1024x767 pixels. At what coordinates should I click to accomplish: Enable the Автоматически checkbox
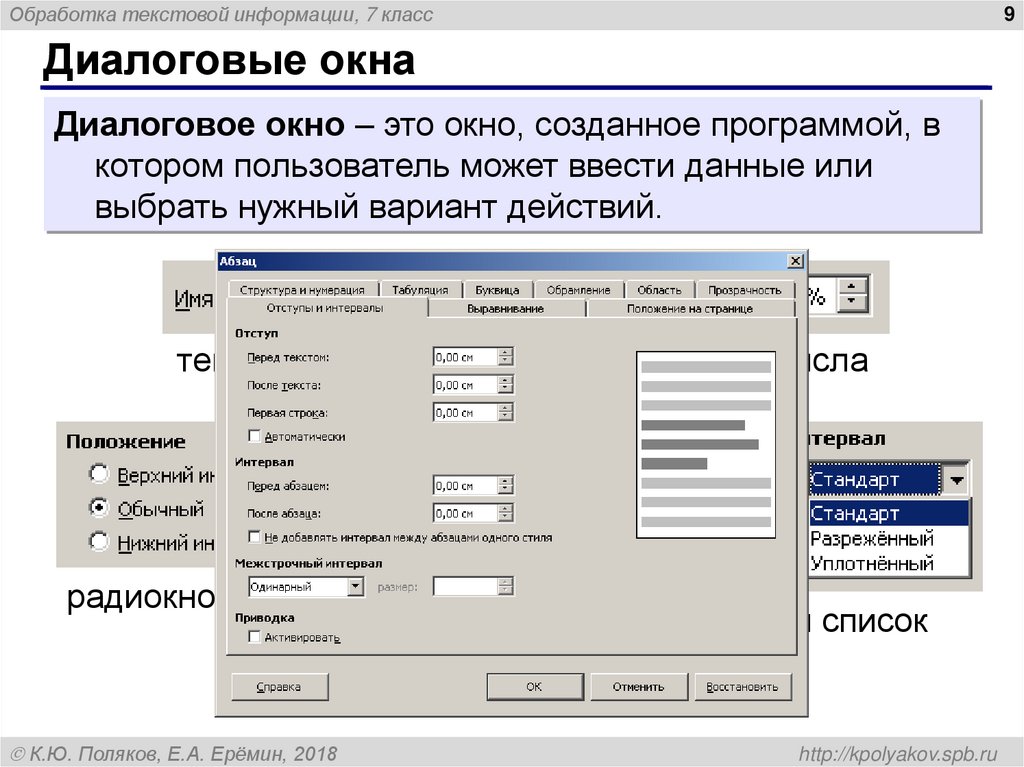(255, 436)
